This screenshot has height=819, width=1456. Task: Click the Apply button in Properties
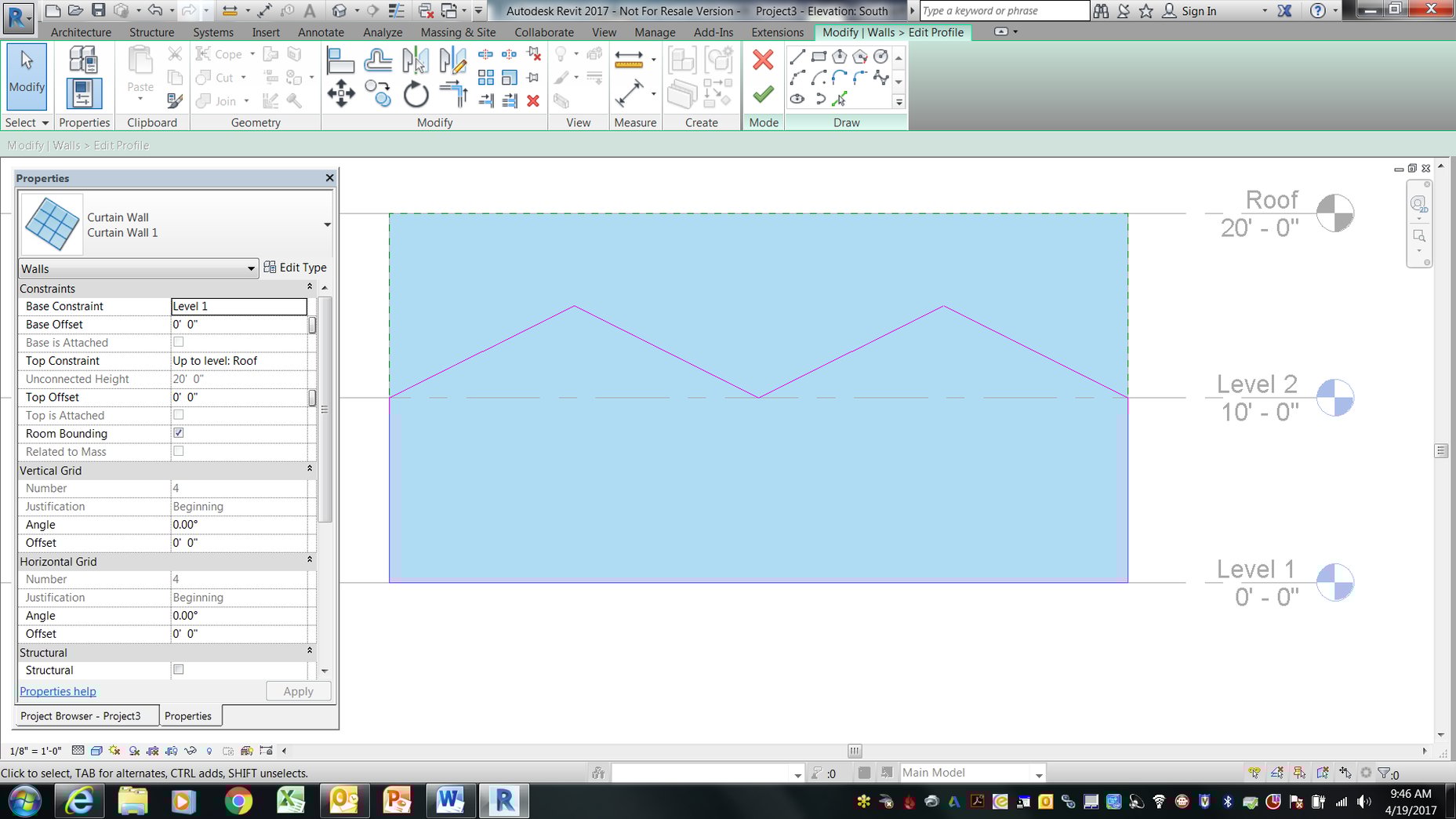coord(297,691)
